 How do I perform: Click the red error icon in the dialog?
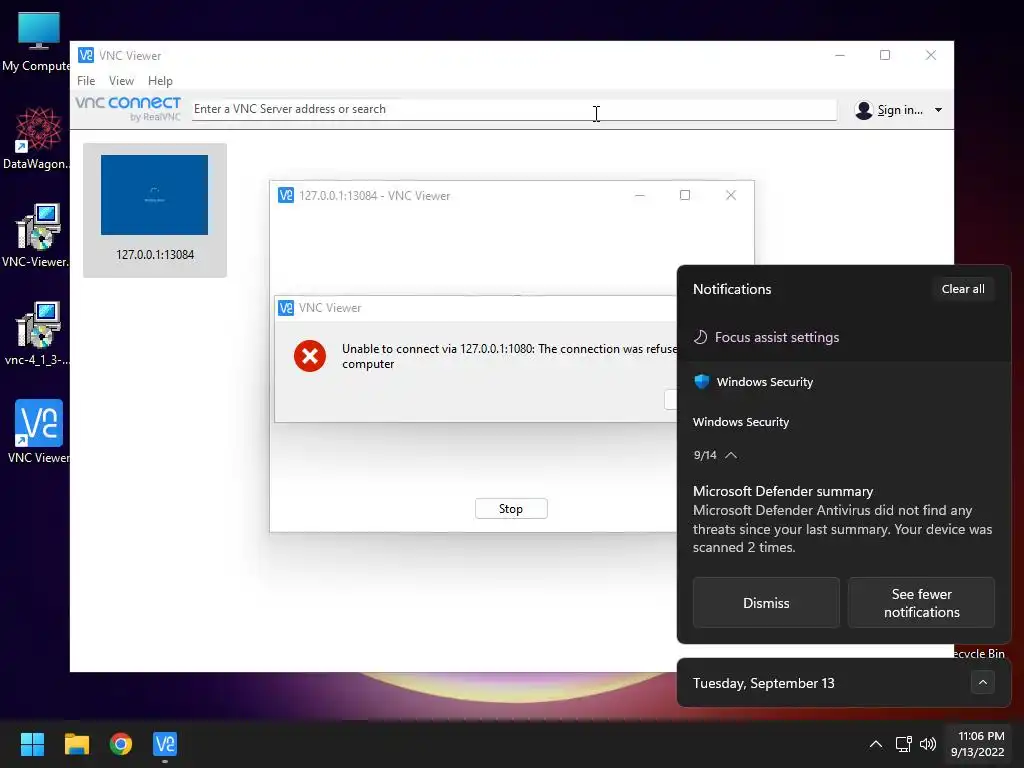tap(310, 356)
